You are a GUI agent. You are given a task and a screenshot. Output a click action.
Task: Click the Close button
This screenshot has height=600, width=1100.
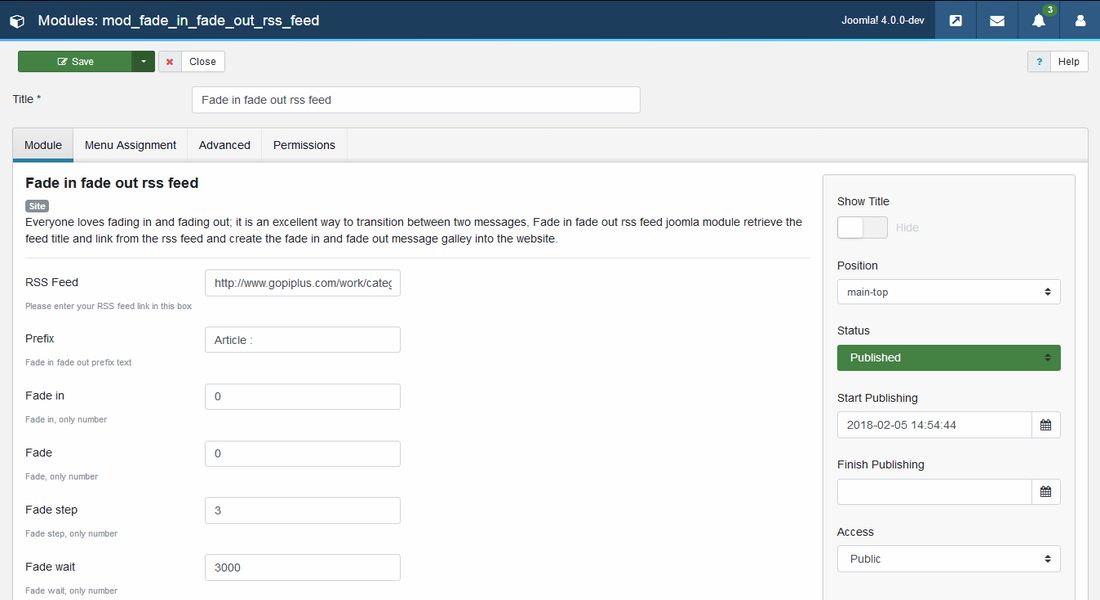(203, 62)
